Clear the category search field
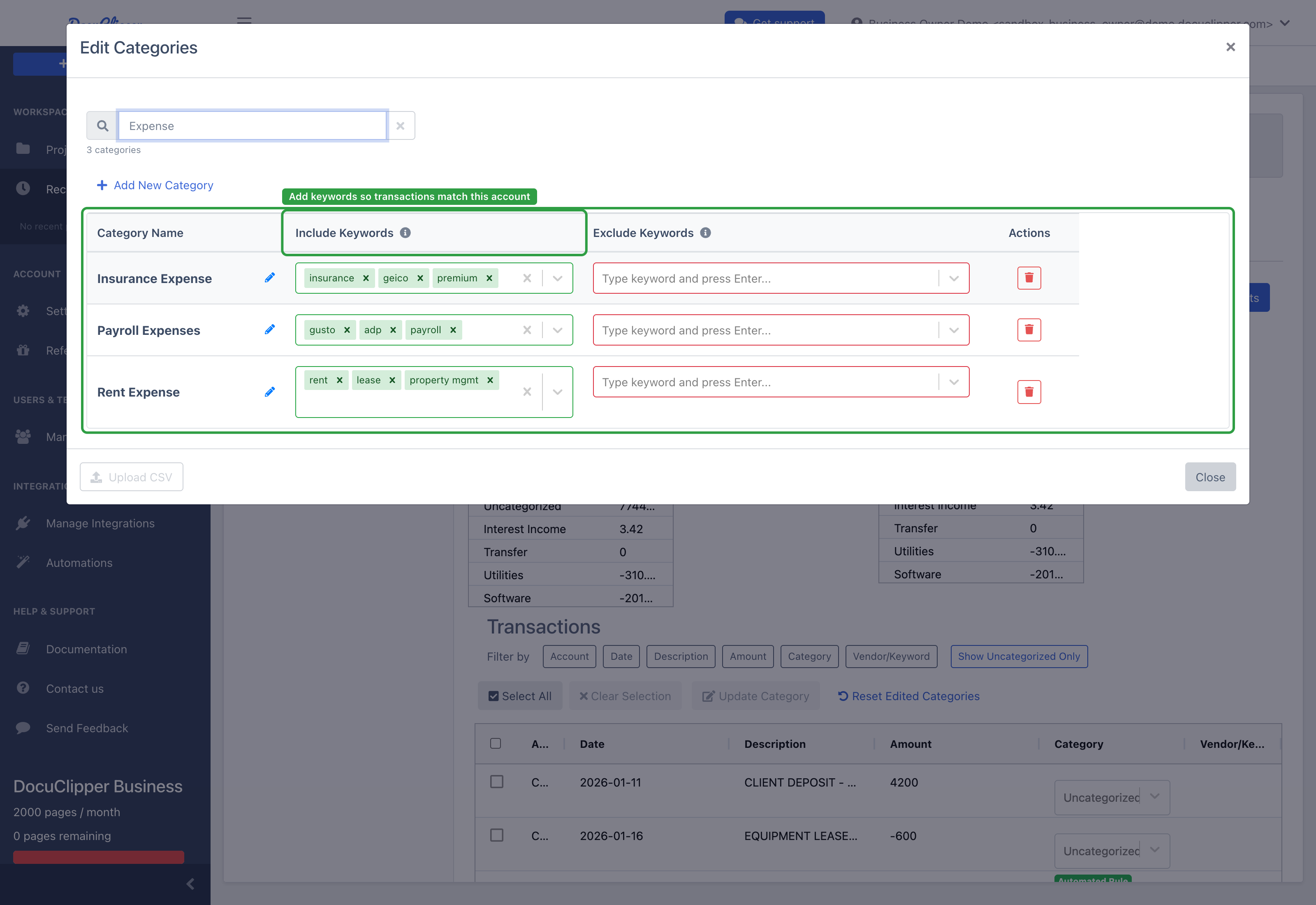The width and height of the screenshot is (1316, 905). (x=400, y=126)
